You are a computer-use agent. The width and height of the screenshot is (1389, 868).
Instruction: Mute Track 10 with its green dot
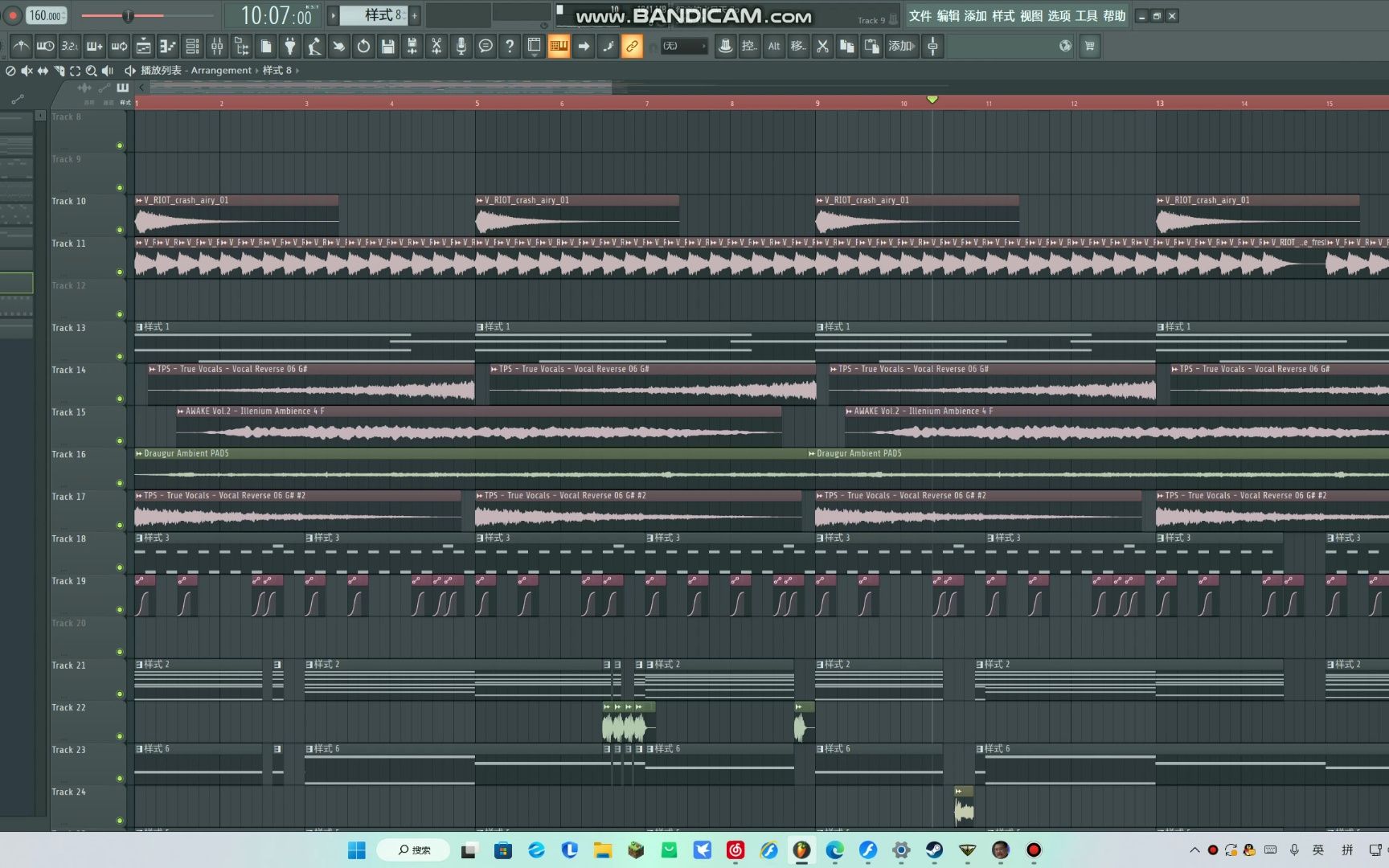[x=120, y=230]
